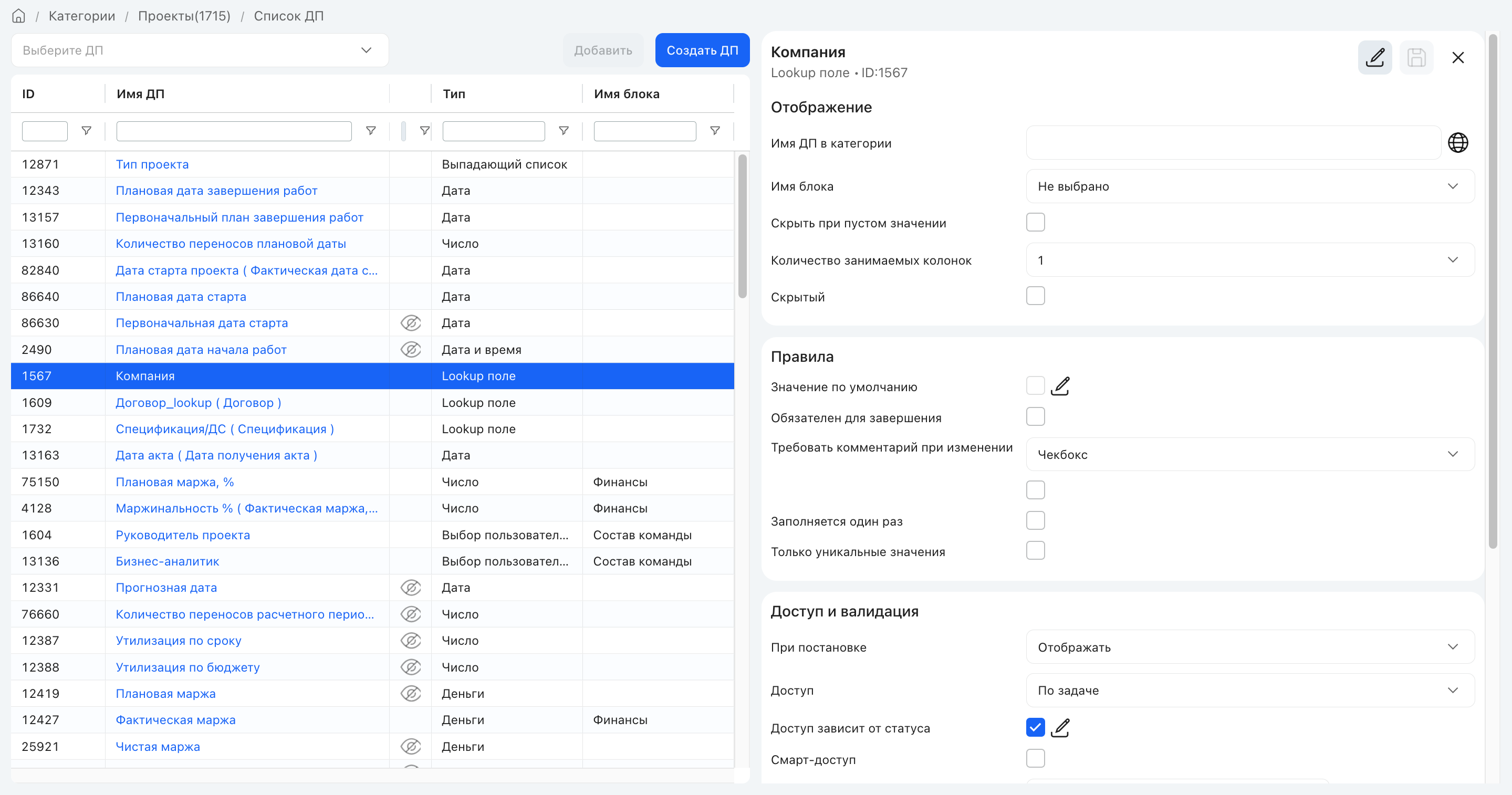Toggle hidden eye icon for Чистая маржа row
Viewport: 1512px width, 795px height.
(411, 746)
